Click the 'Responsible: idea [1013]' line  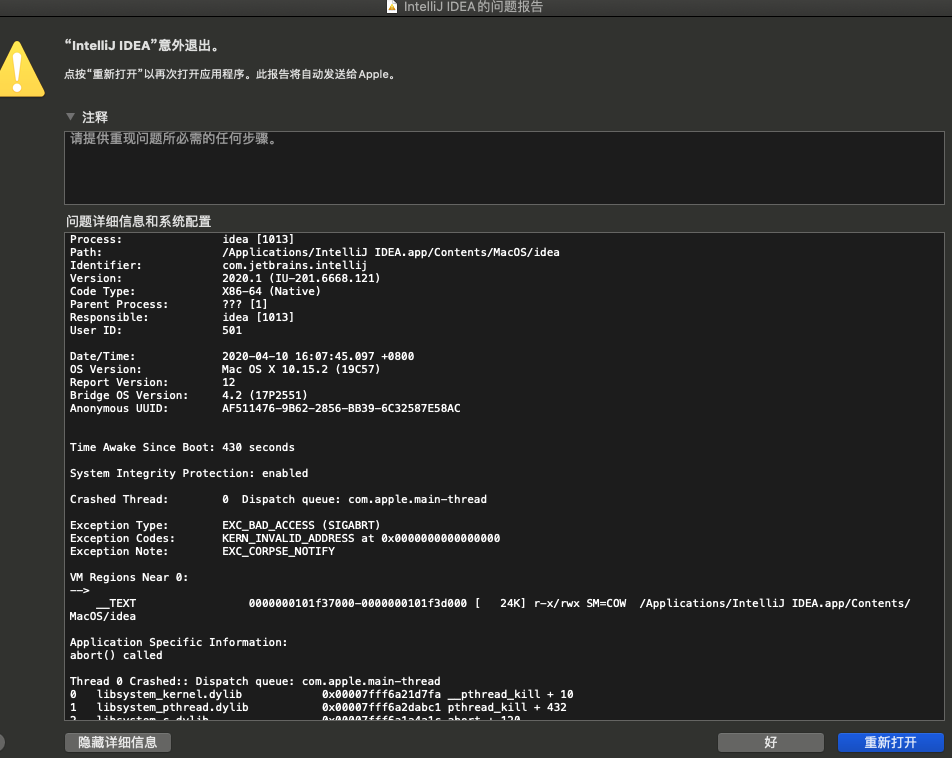pos(182,317)
